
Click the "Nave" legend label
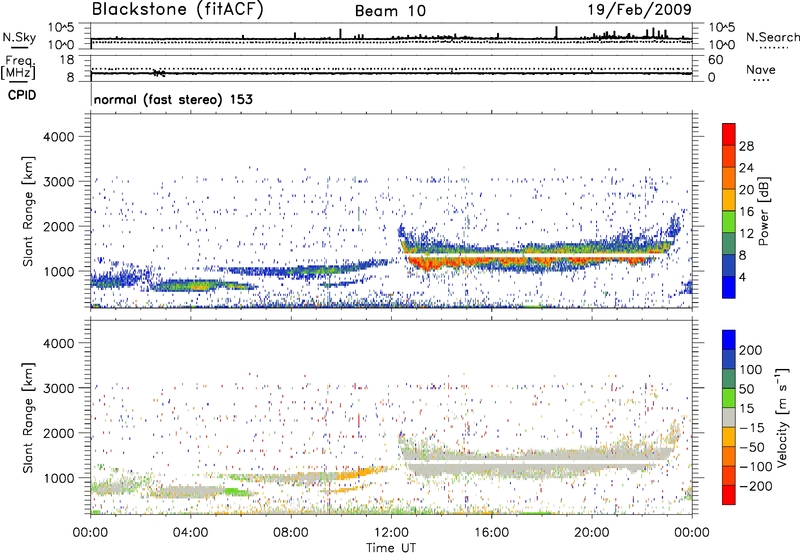[760, 69]
